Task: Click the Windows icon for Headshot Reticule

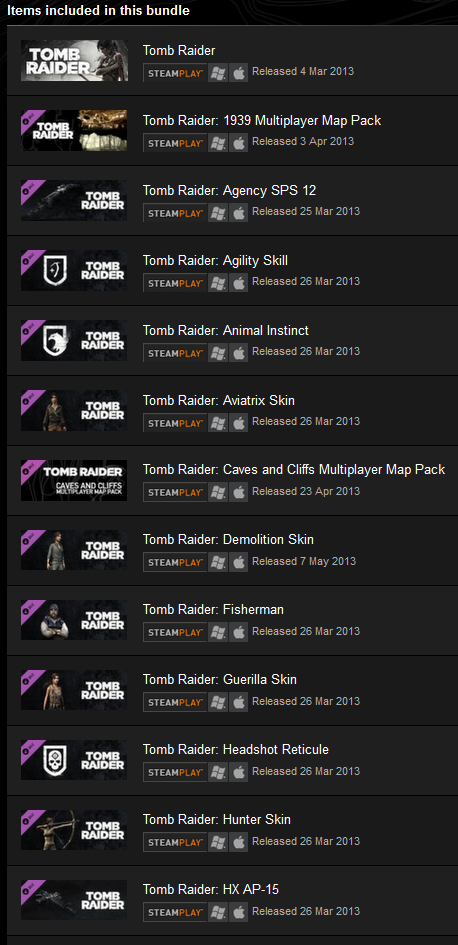Action: tap(218, 772)
